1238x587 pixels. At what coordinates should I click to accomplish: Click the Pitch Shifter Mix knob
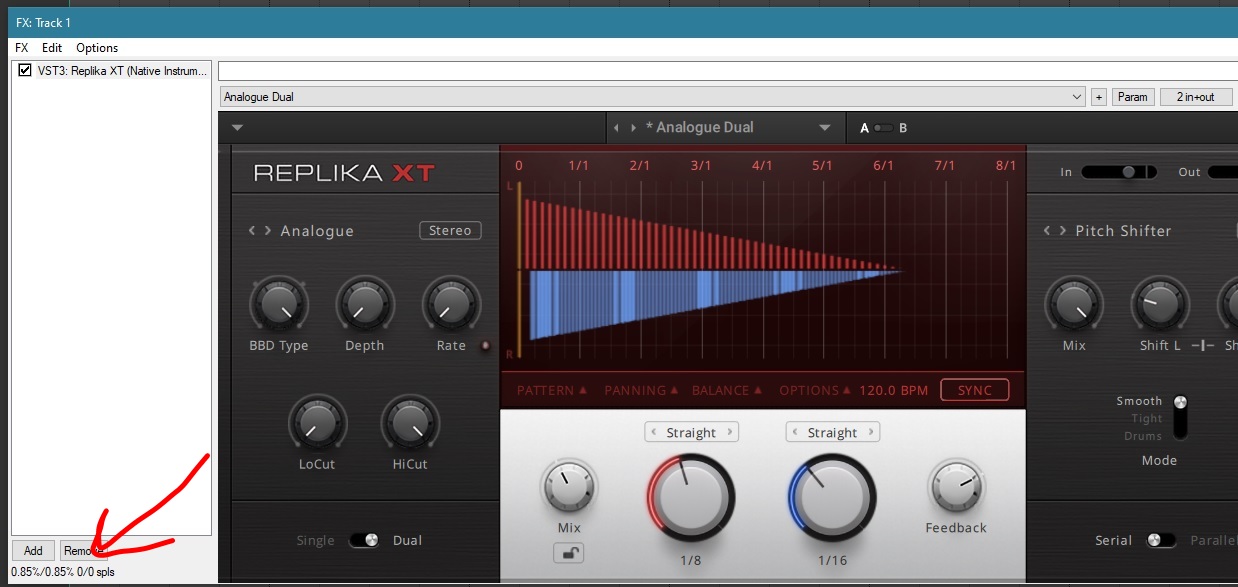pyautogui.click(x=1074, y=305)
